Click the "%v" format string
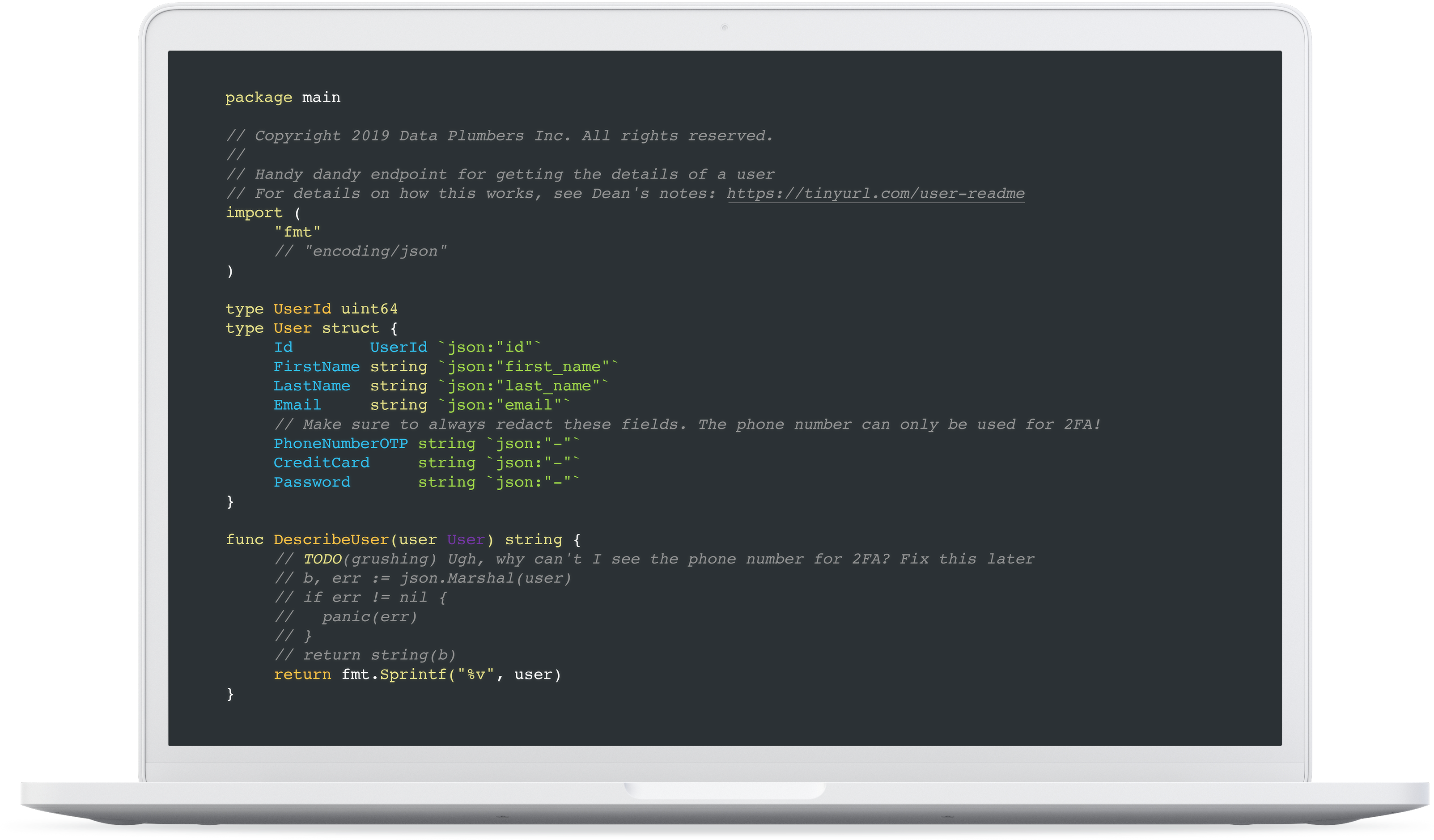The height and width of the screenshot is (840, 1434). pos(476,675)
